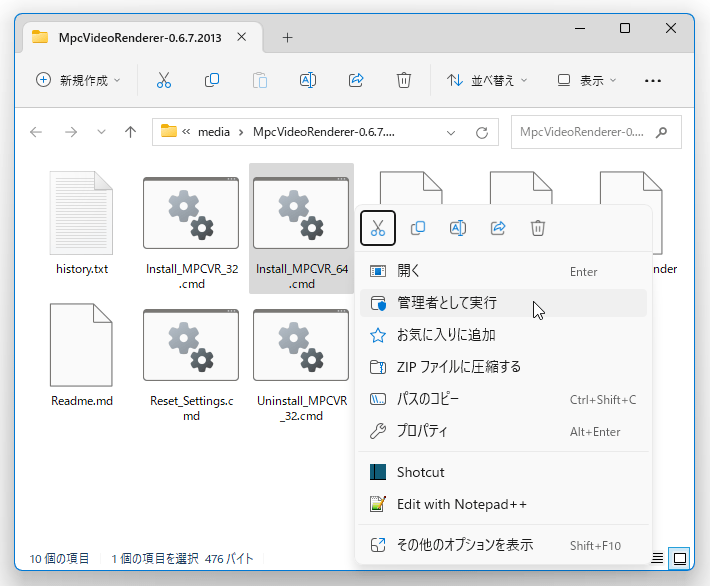The image size is (710, 586).
Task: Click the toolbar share icon
Action: [355, 80]
